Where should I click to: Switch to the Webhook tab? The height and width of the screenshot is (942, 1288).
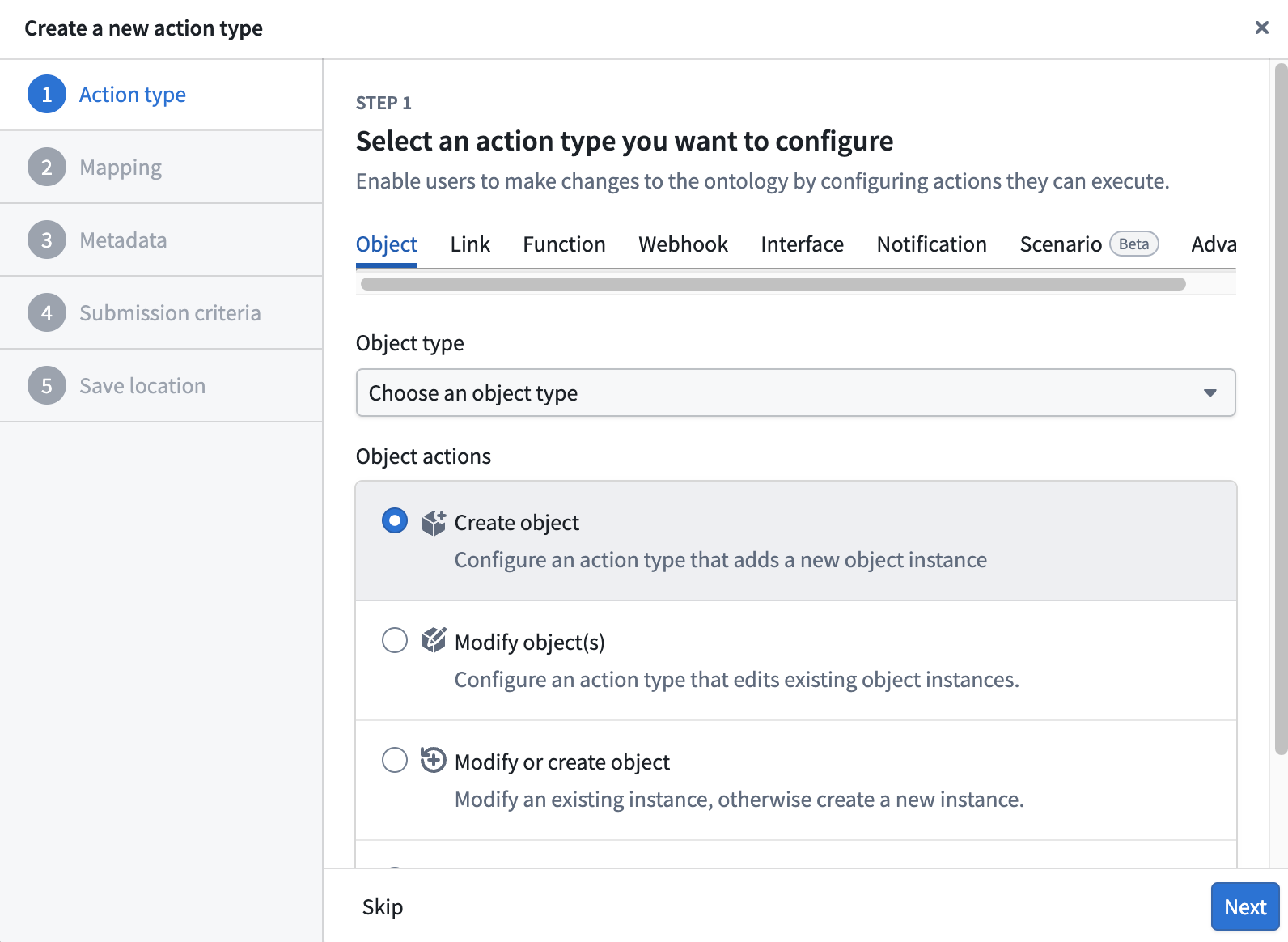(x=684, y=244)
